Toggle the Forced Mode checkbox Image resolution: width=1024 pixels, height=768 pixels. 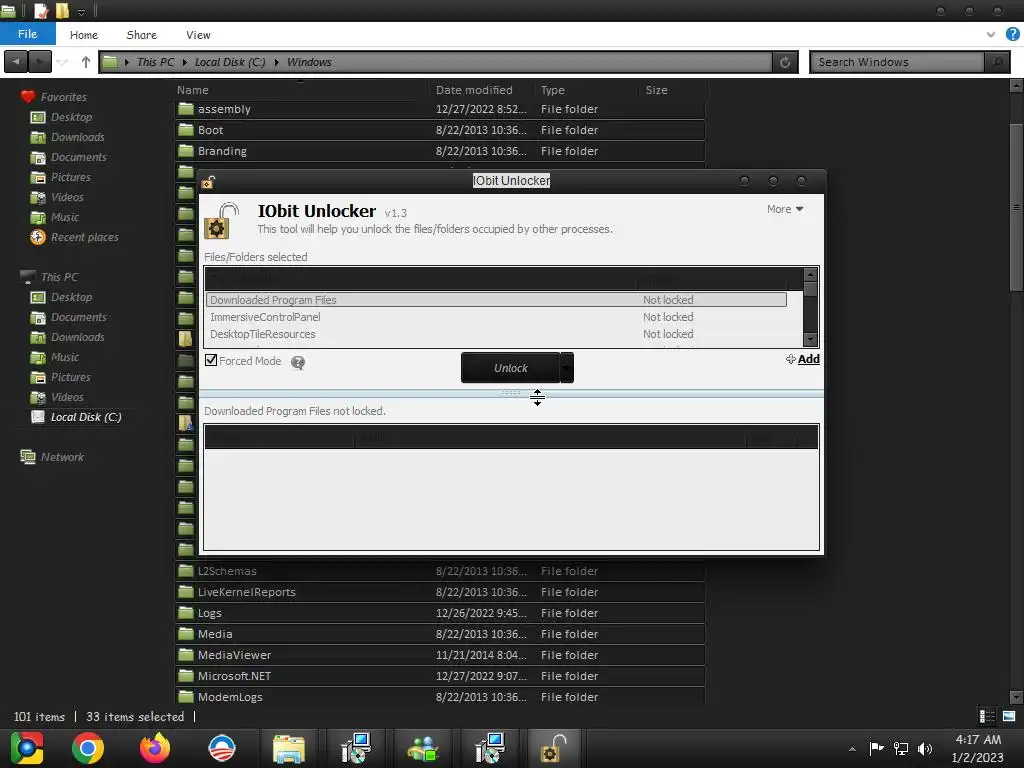click(x=211, y=360)
